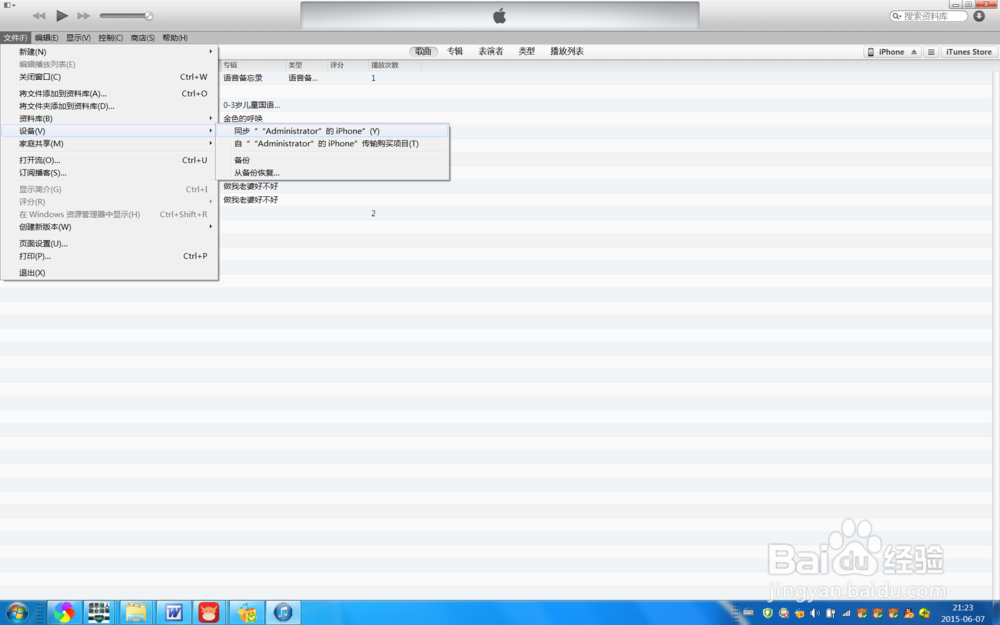Open the 显示(V) menu
Image resolution: width=1000 pixels, height=625 pixels.
click(x=78, y=38)
